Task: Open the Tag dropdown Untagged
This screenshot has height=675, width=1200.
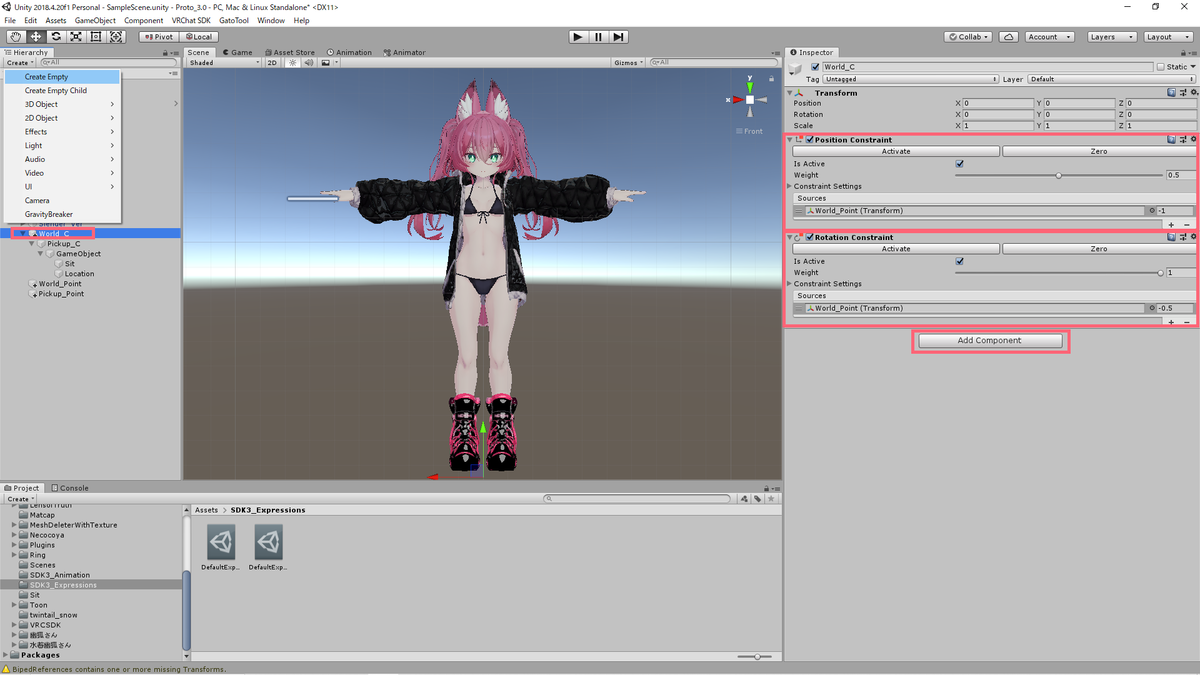Action: click(x=910, y=79)
